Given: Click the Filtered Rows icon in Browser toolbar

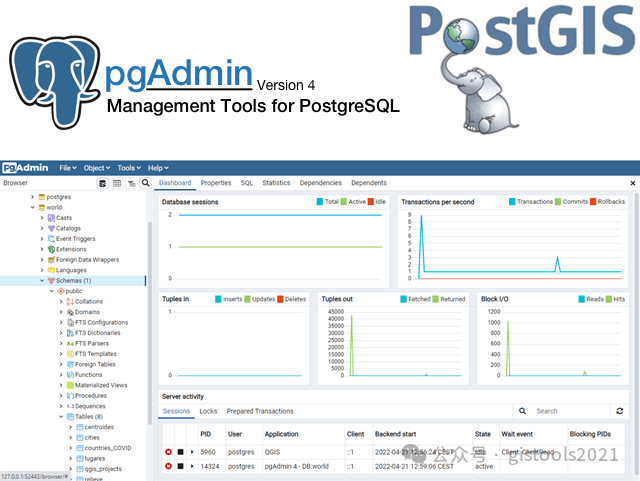Looking at the screenshot, I should pyautogui.click(x=131, y=183).
